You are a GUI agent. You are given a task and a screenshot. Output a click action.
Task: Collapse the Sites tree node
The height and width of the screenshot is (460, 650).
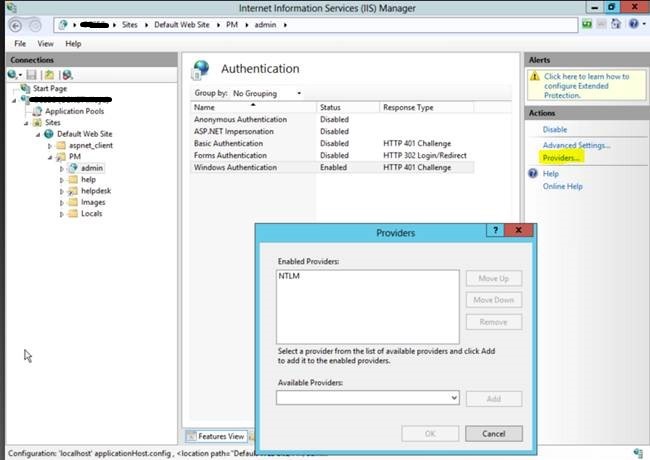tap(26, 123)
